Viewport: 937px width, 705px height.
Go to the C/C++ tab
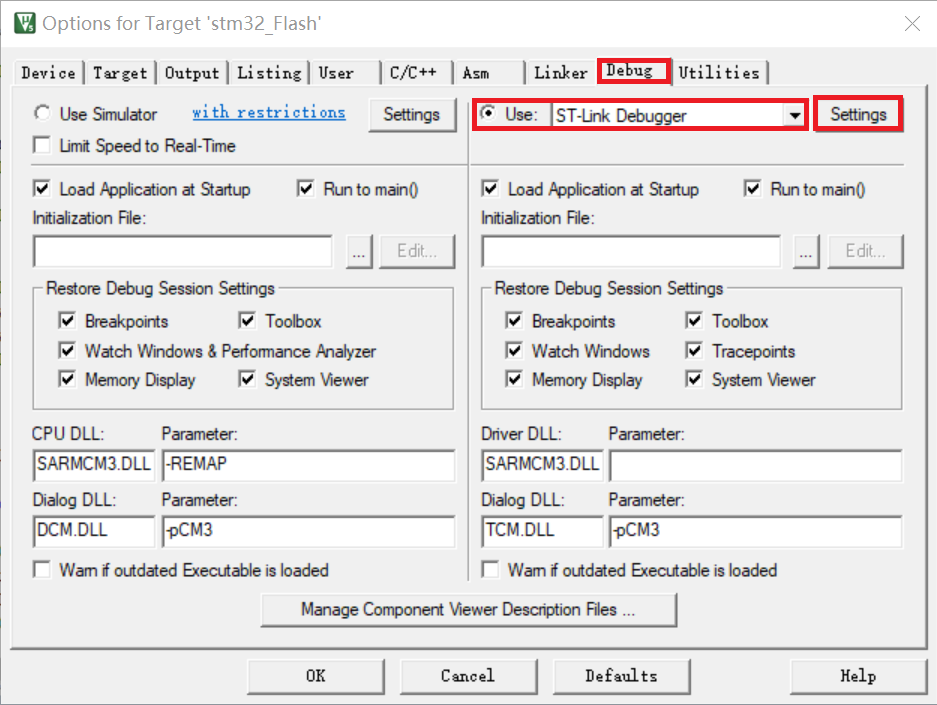[x=417, y=73]
